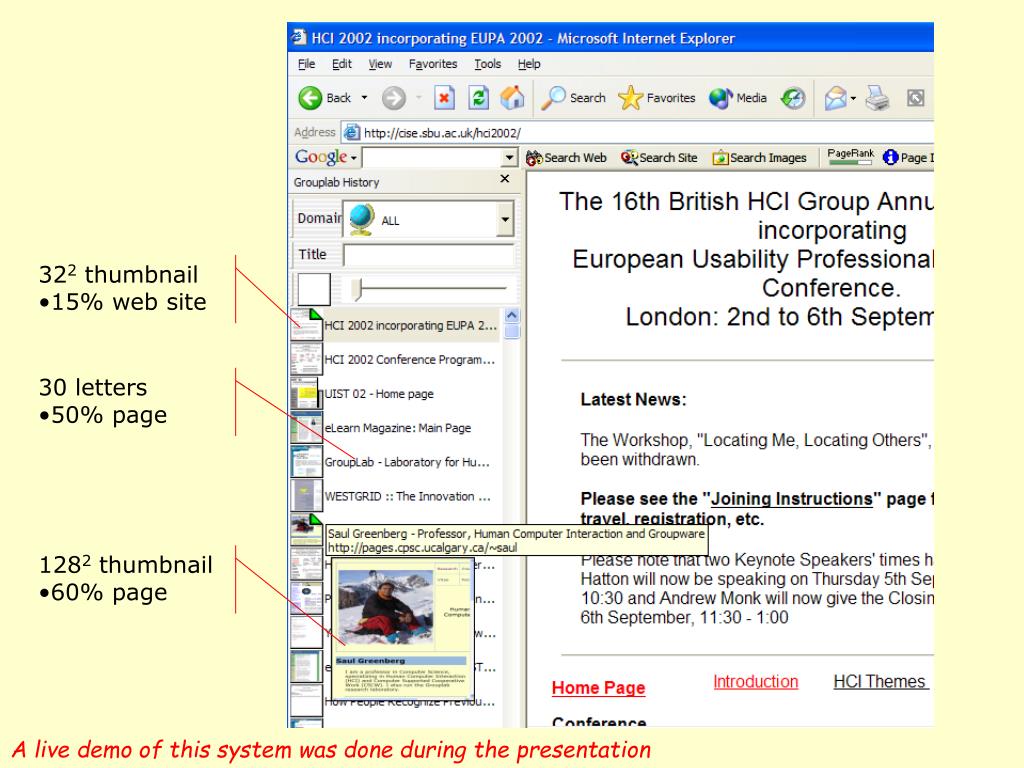The height and width of the screenshot is (768, 1024).
Task: Expand the Domain ALL dropdown
Action: coord(505,219)
